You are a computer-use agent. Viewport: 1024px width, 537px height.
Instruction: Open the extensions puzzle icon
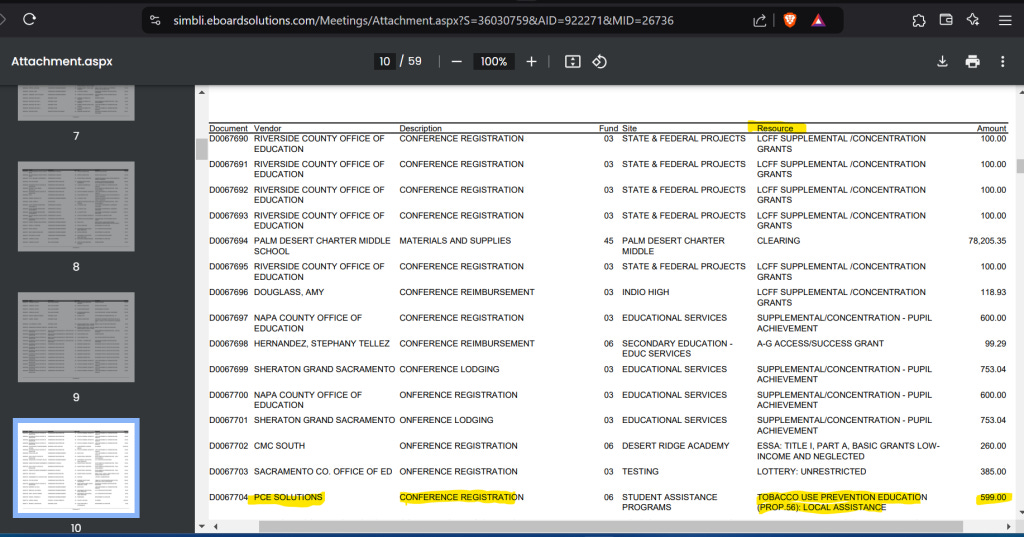tap(919, 20)
